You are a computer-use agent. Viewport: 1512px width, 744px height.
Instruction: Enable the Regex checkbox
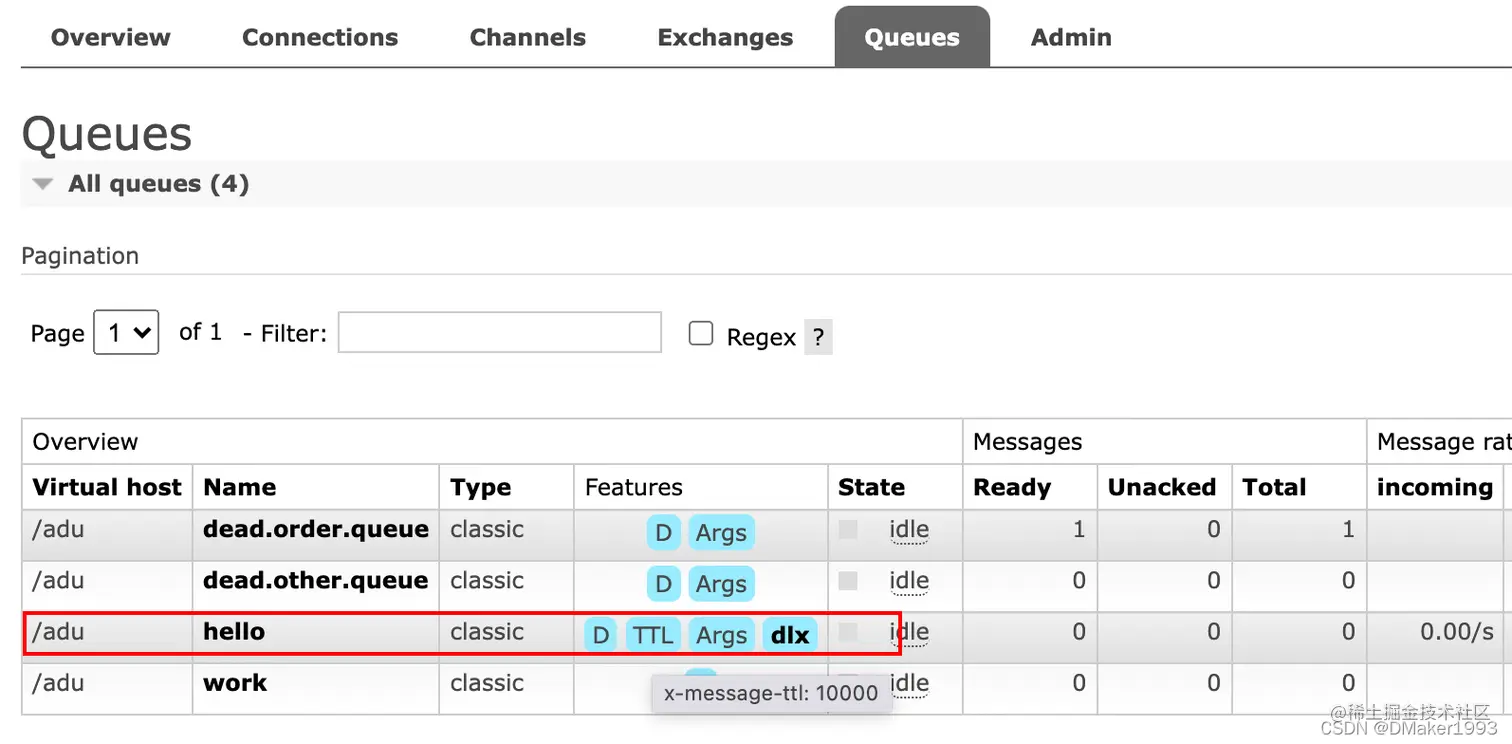click(x=701, y=333)
